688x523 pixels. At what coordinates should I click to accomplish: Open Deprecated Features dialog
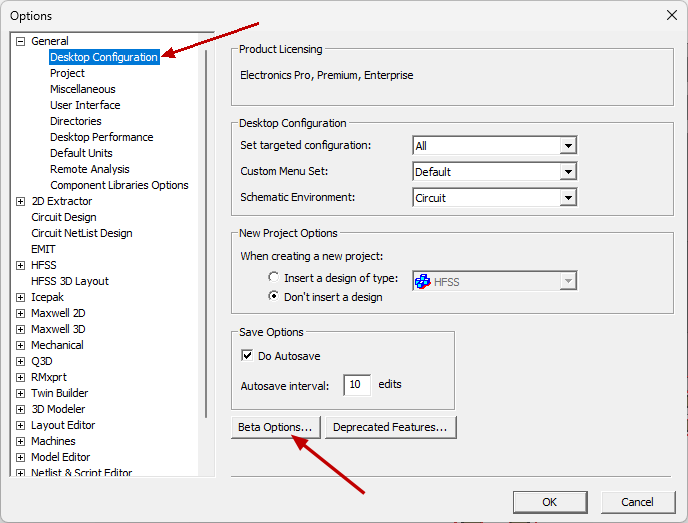coord(391,427)
